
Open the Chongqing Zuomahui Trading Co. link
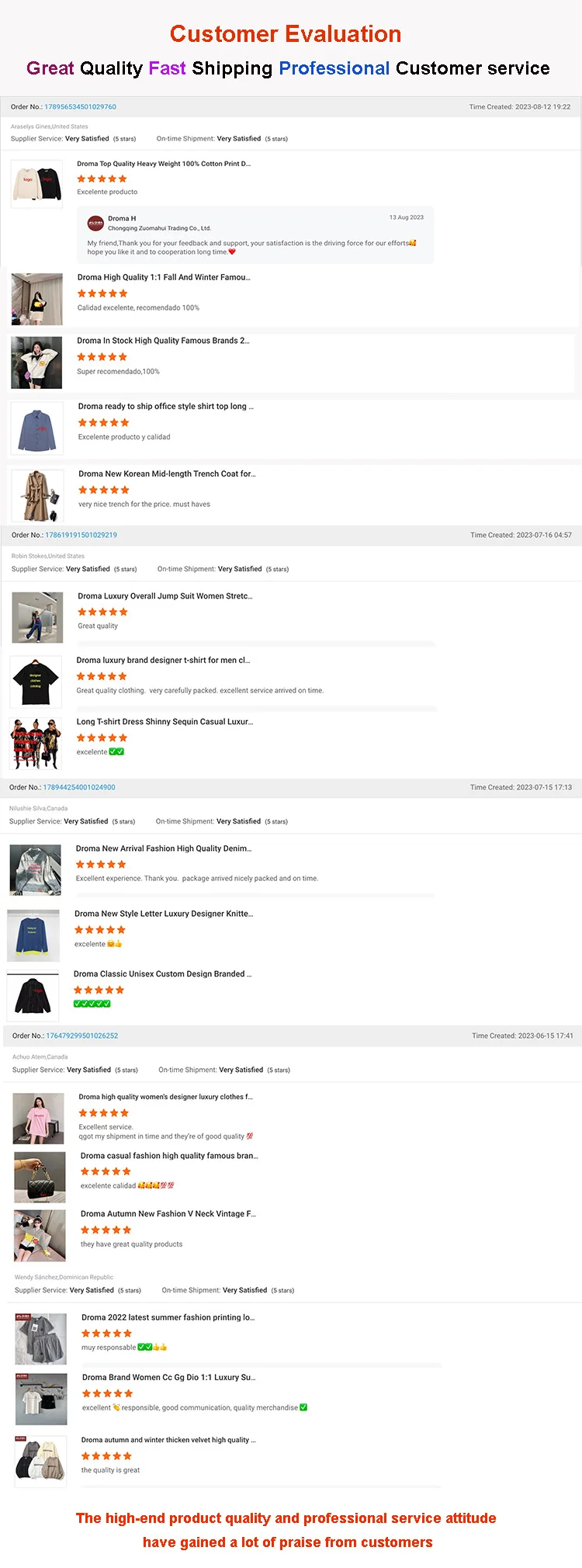159,228
